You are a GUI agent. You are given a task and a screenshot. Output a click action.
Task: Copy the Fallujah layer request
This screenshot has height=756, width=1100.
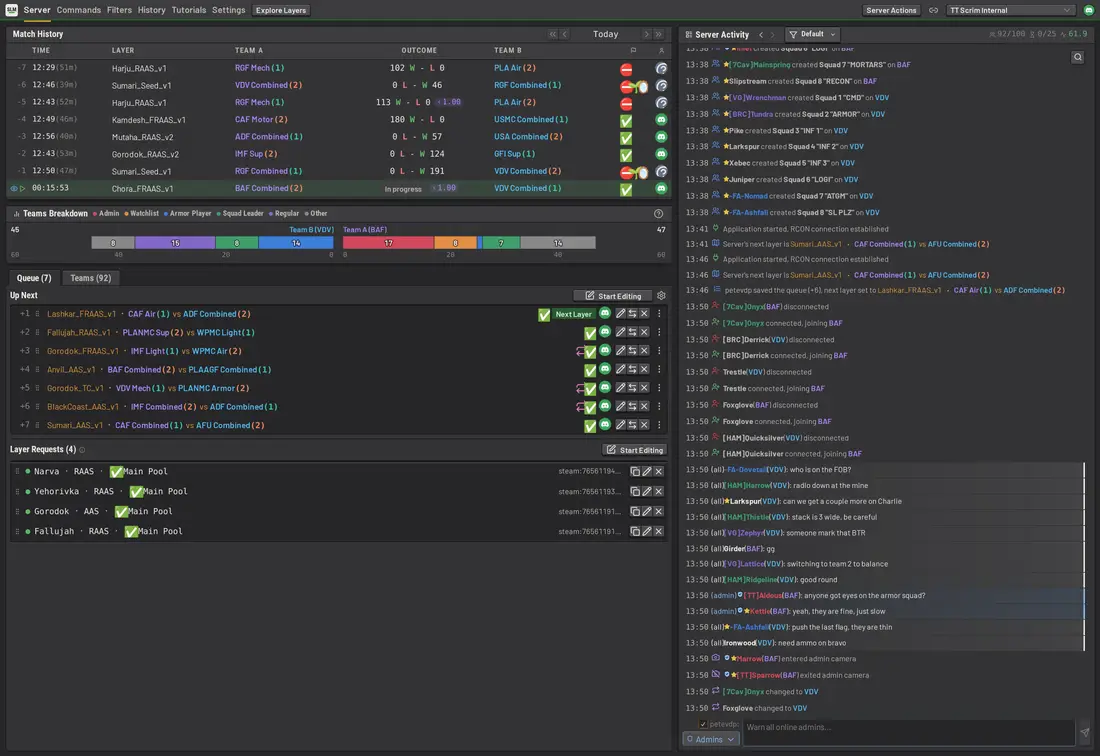point(635,531)
